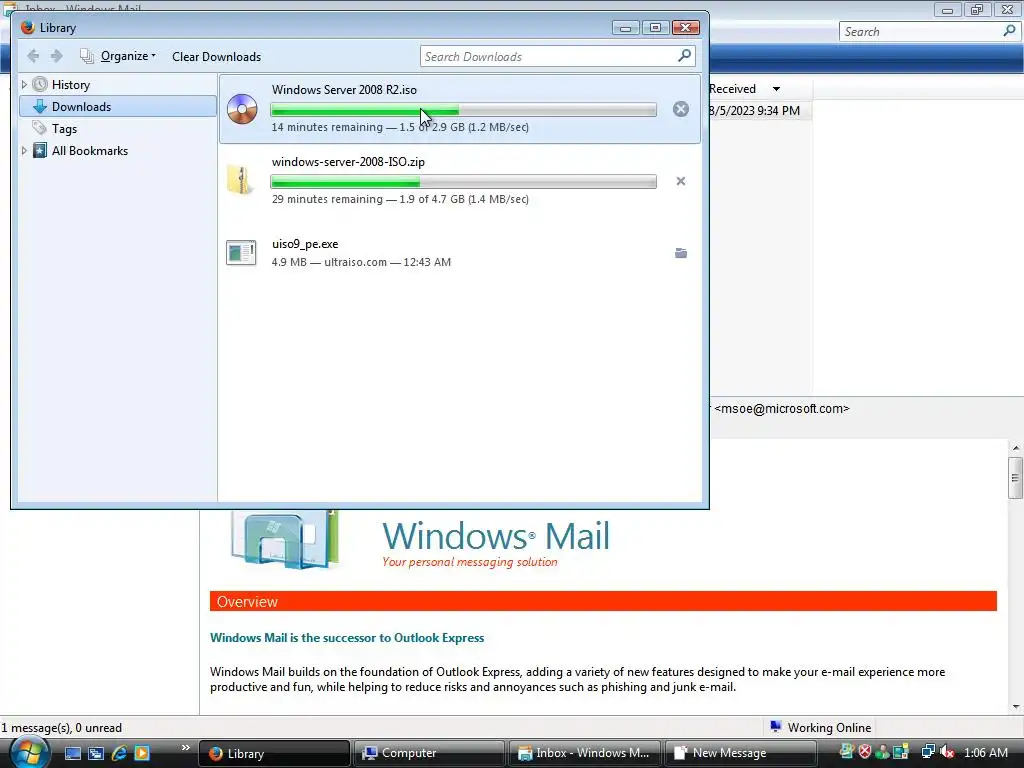
Task: Select Downloads in the sidebar
Action: pos(118,106)
